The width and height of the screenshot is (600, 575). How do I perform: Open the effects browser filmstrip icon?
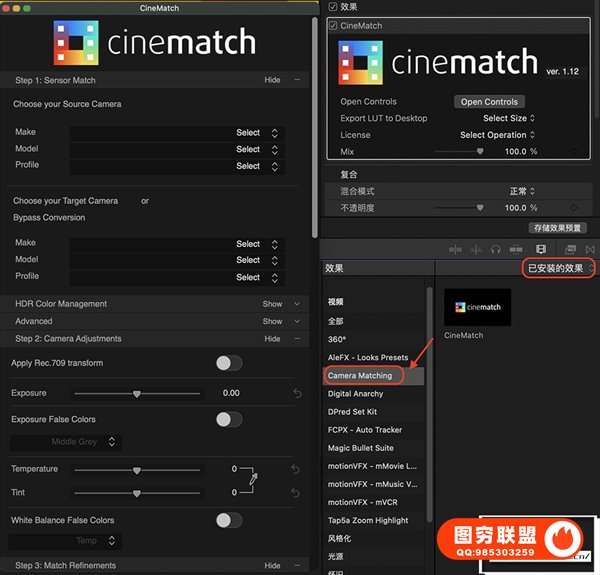click(541, 249)
